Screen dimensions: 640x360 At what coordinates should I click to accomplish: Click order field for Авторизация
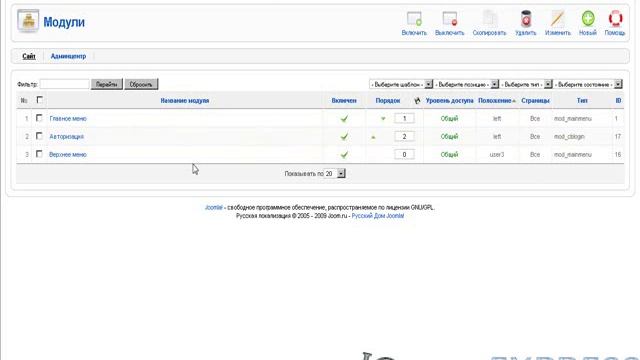click(404, 136)
